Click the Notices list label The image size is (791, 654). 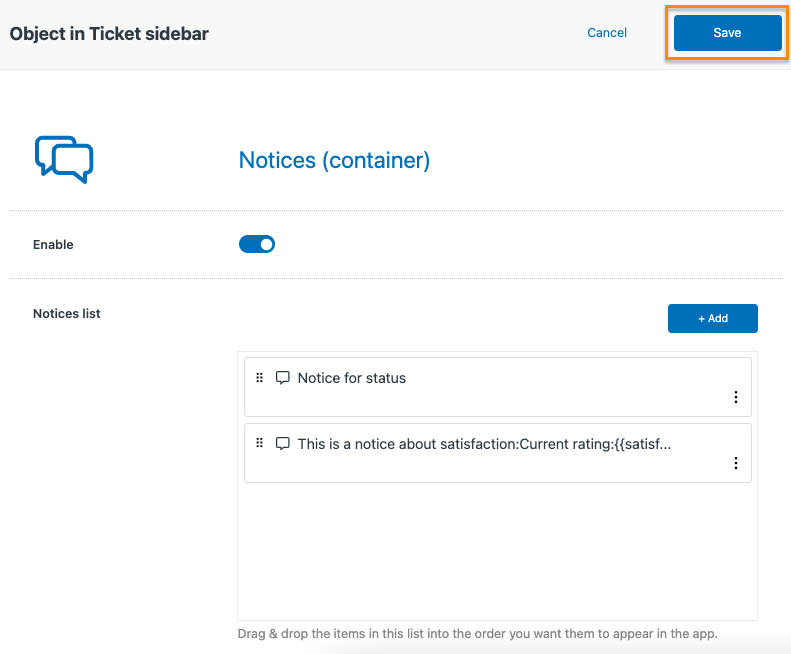67,314
